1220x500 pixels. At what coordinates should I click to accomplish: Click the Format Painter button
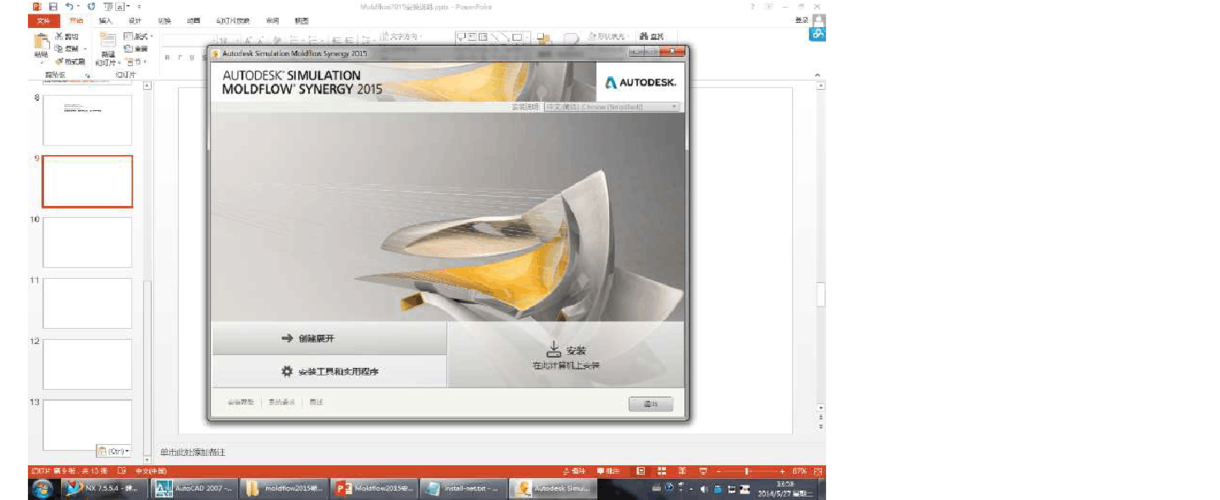(x=70, y=61)
